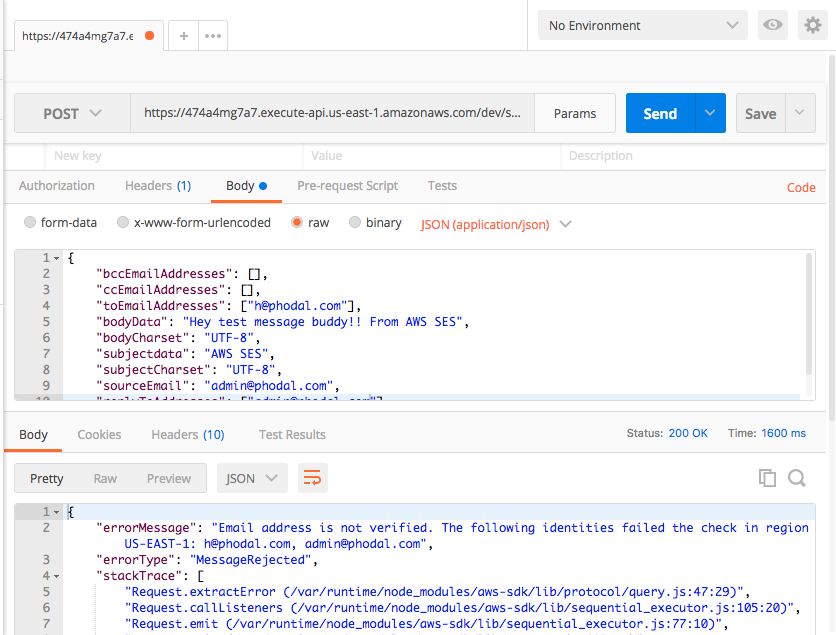Open the generate Code link
This screenshot has width=836, height=635.
click(801, 188)
